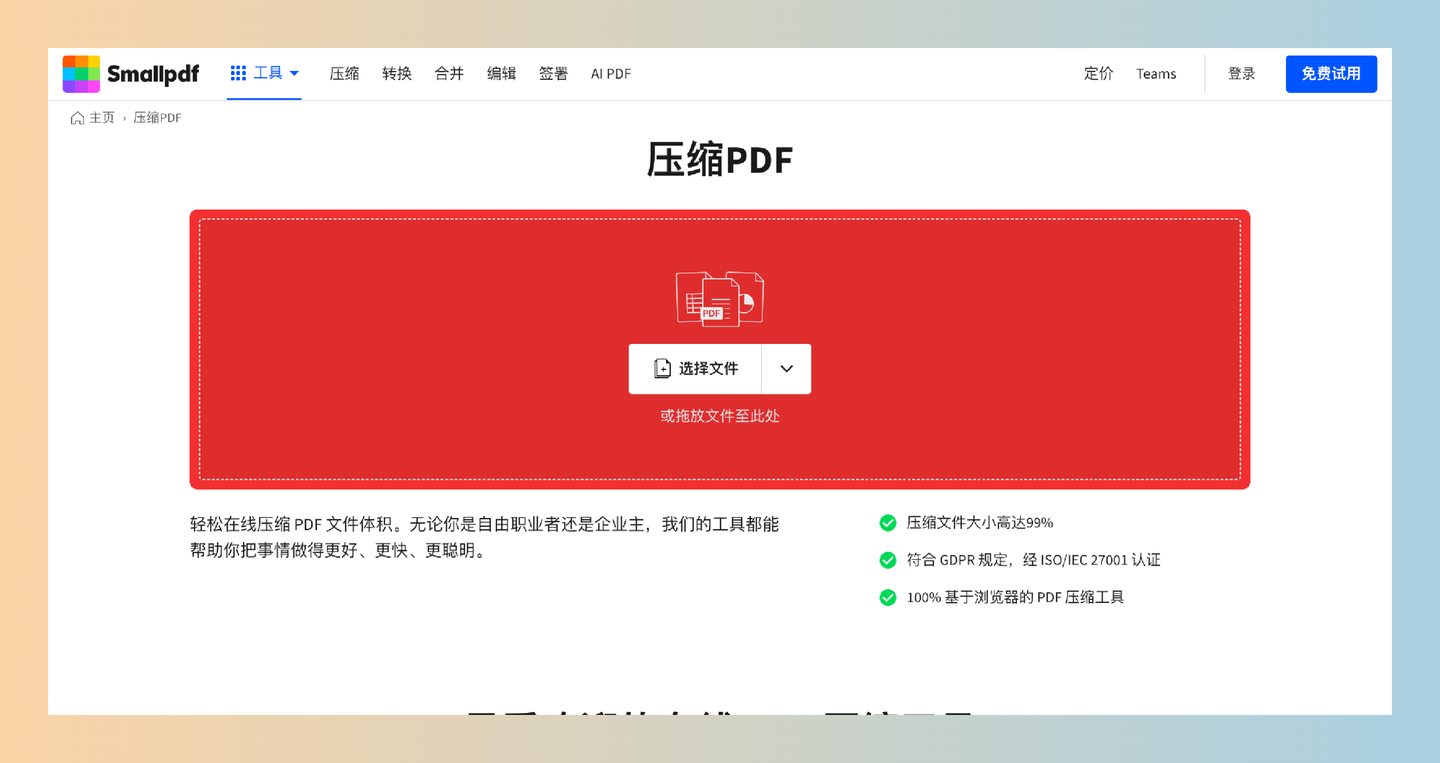This screenshot has height=763, width=1440.
Task: Open the 转换 menu
Action: (x=396, y=73)
